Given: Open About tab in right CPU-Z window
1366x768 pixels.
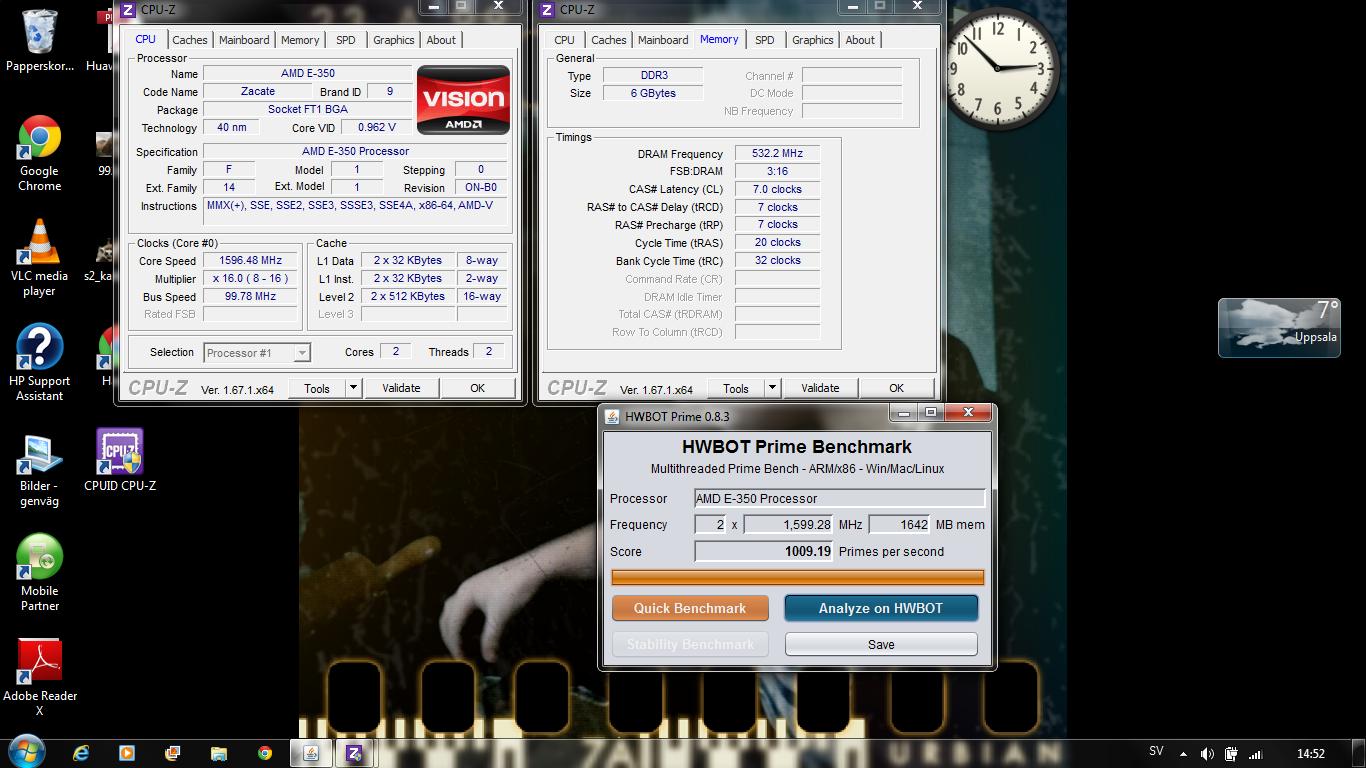Looking at the screenshot, I should (x=860, y=40).
